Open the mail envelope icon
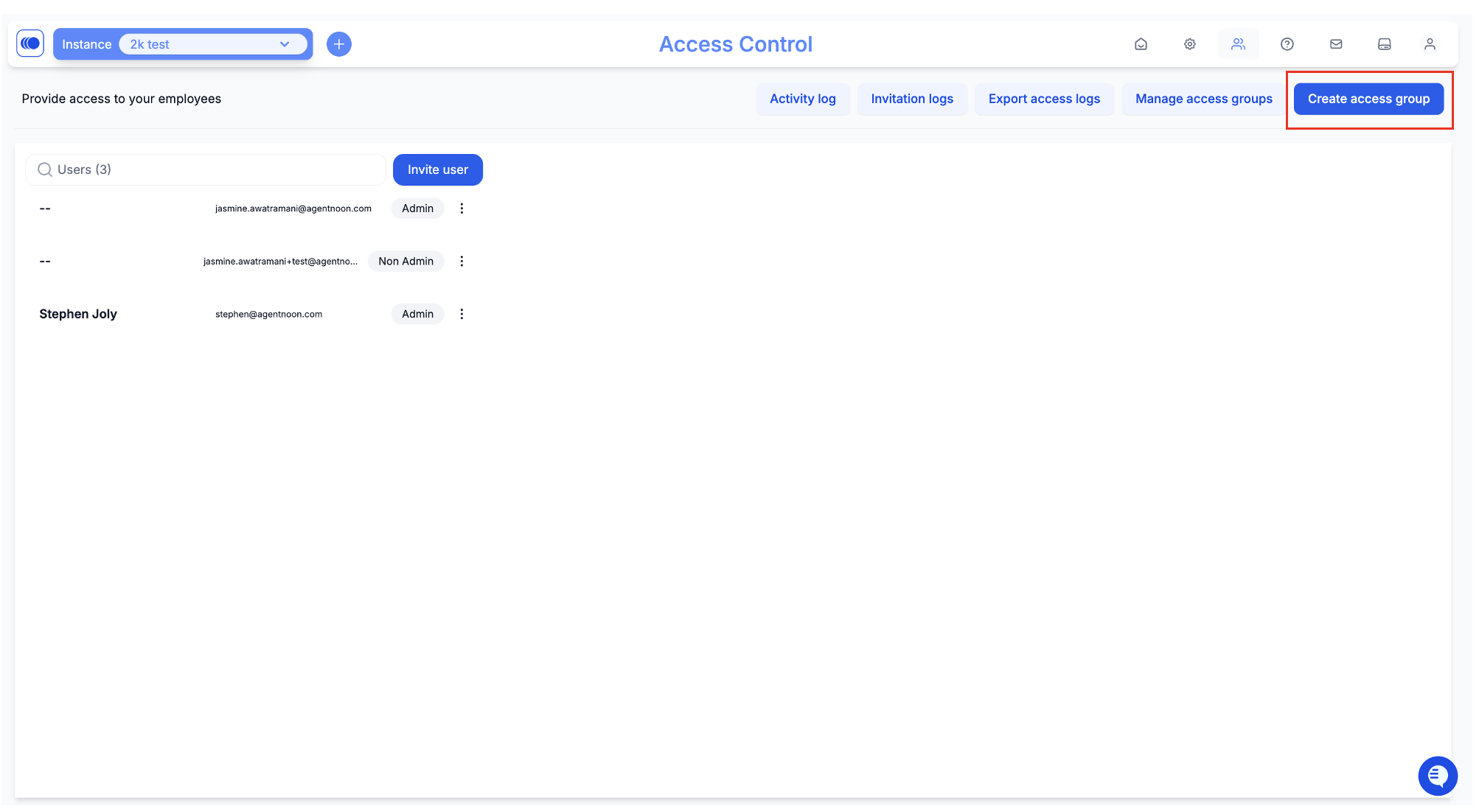The width and height of the screenshot is (1479, 812). (x=1335, y=44)
